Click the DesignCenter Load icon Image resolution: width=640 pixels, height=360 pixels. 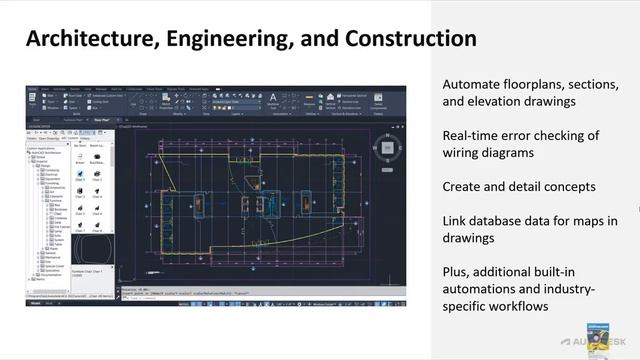pos(29,133)
